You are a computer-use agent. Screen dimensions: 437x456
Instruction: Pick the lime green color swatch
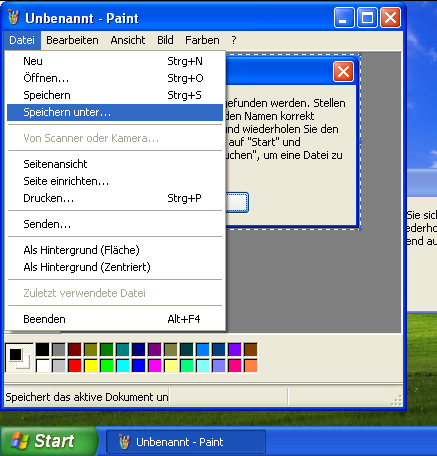coord(107,366)
